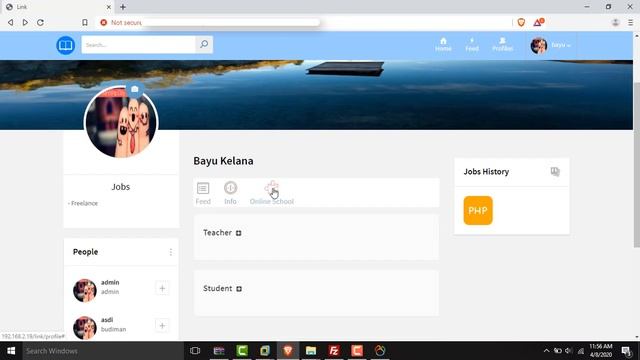Switch to the Info profile tab
Screen dimensions: 640x360
click(230, 193)
